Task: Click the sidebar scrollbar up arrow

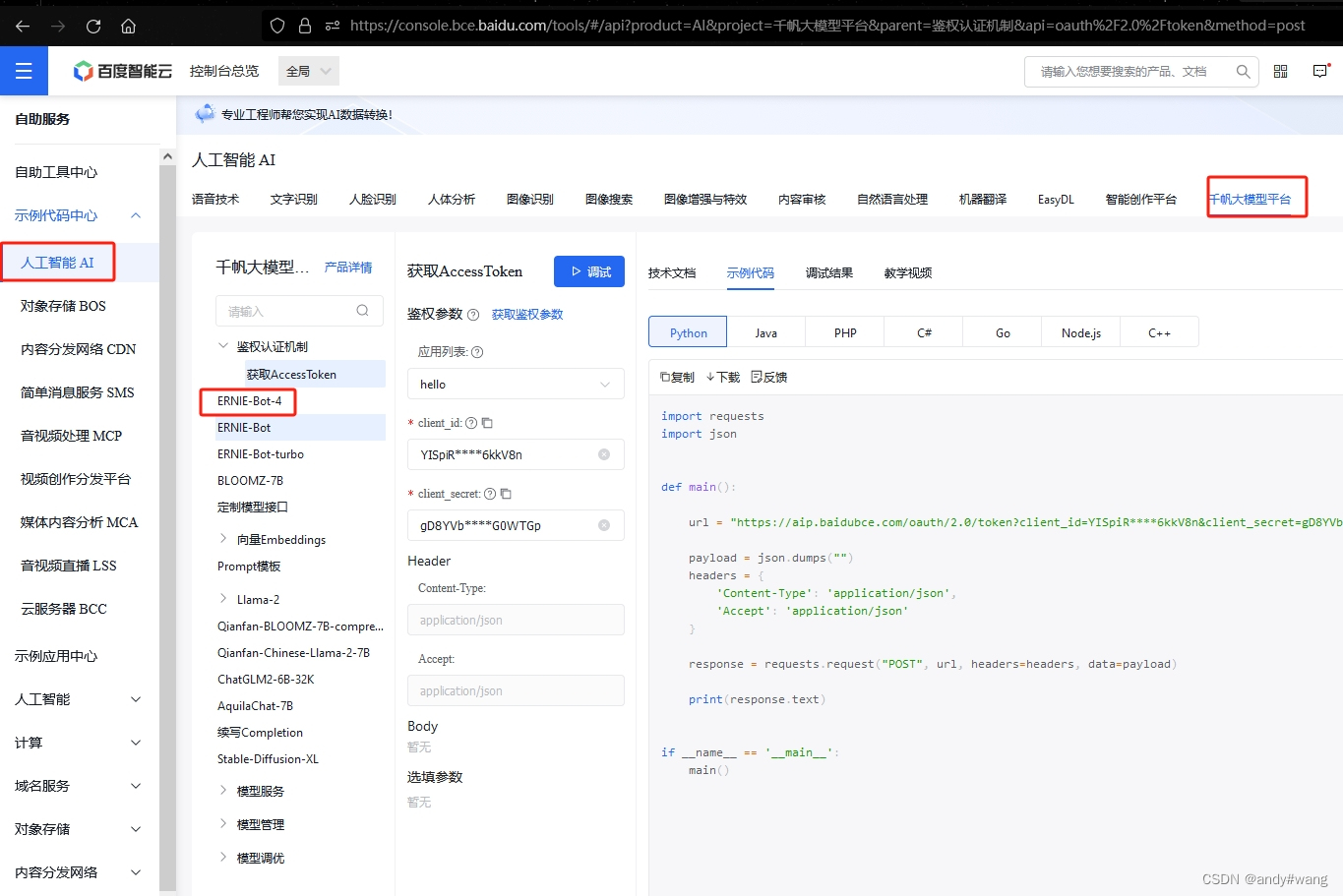Action: pos(167,156)
